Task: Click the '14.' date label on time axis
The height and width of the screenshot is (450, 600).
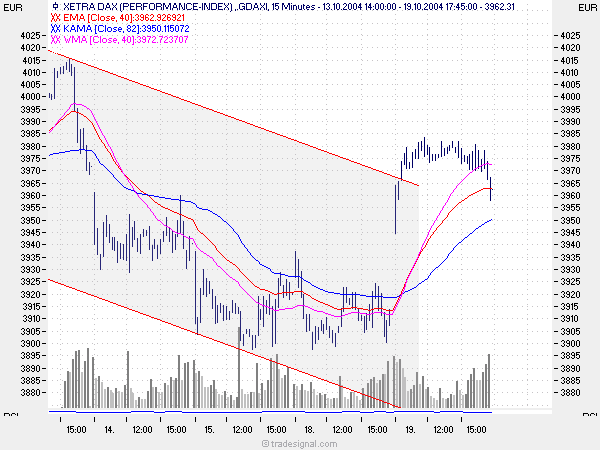Action: (x=109, y=430)
